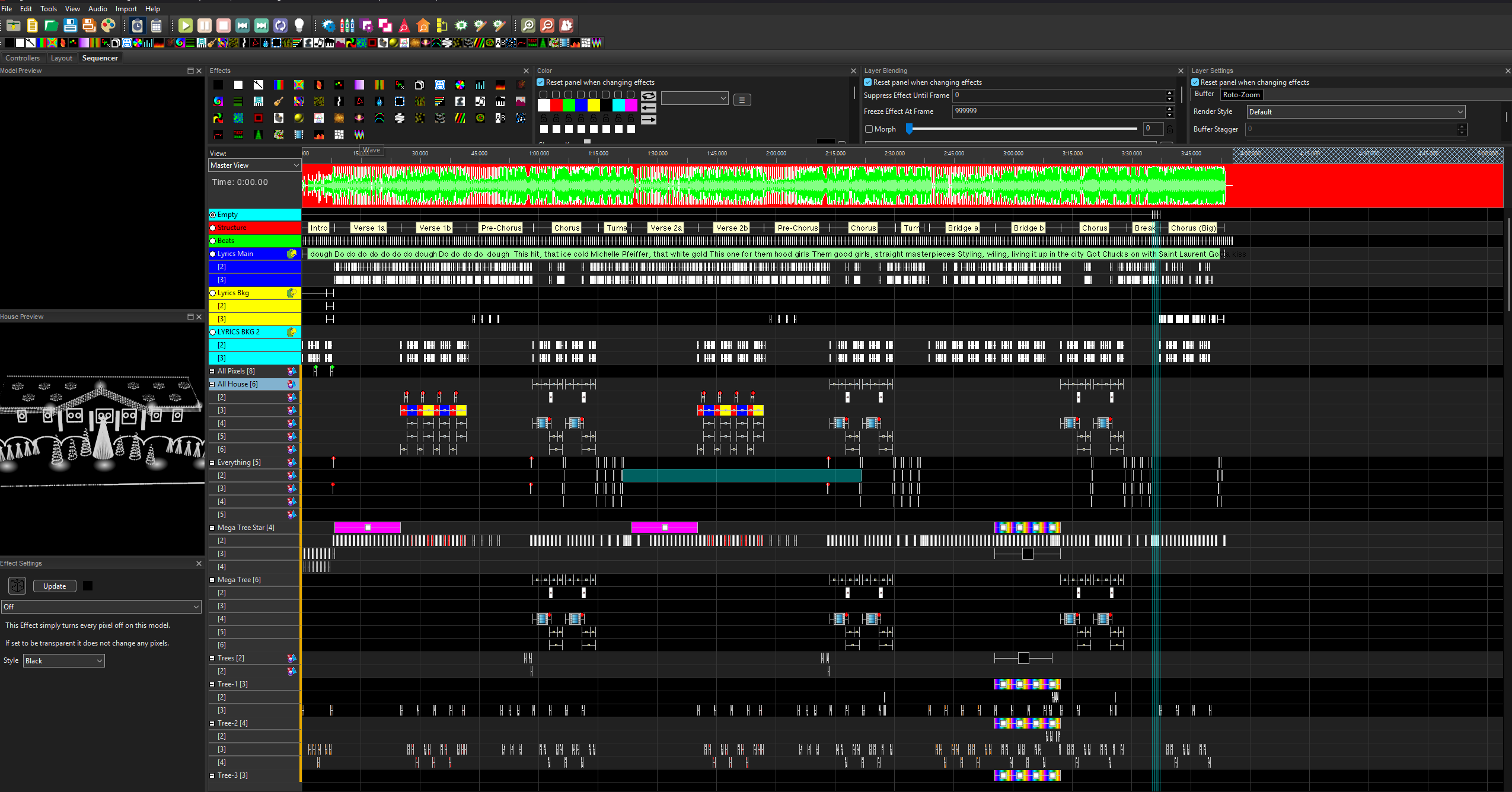Viewport: 1512px width, 792px height.
Task: Select the Tree effect in Effects panel
Action: (x=259, y=135)
